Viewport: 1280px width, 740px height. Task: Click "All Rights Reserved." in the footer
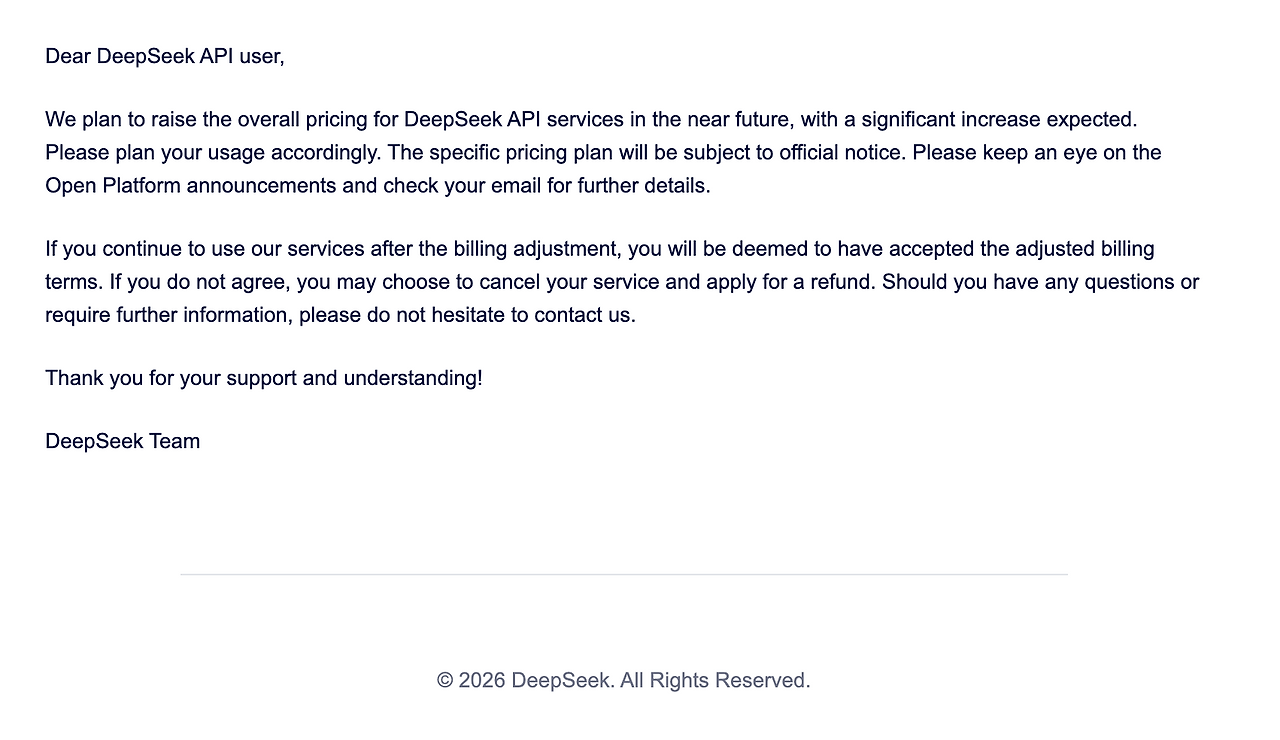(715, 681)
